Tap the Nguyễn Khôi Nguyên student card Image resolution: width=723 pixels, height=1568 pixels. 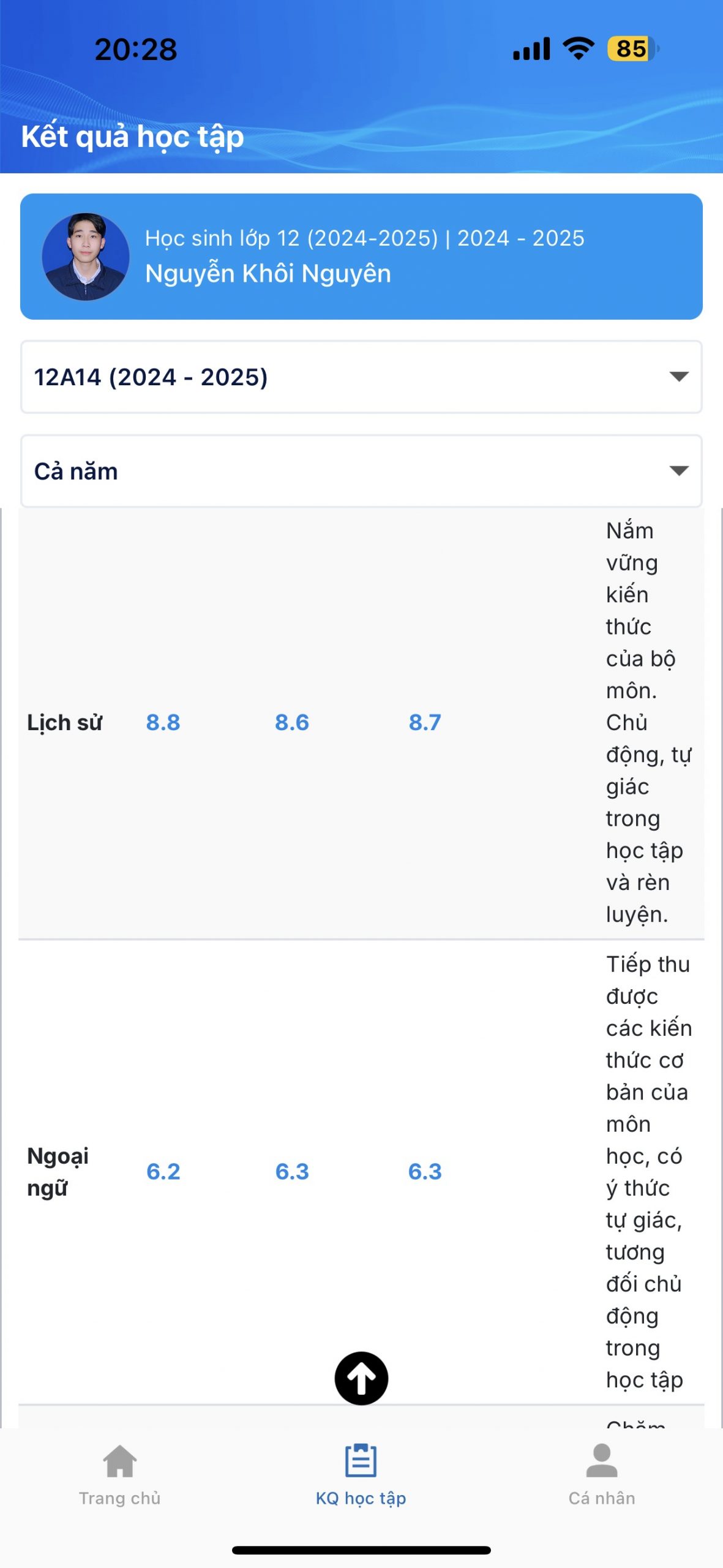click(x=361, y=257)
